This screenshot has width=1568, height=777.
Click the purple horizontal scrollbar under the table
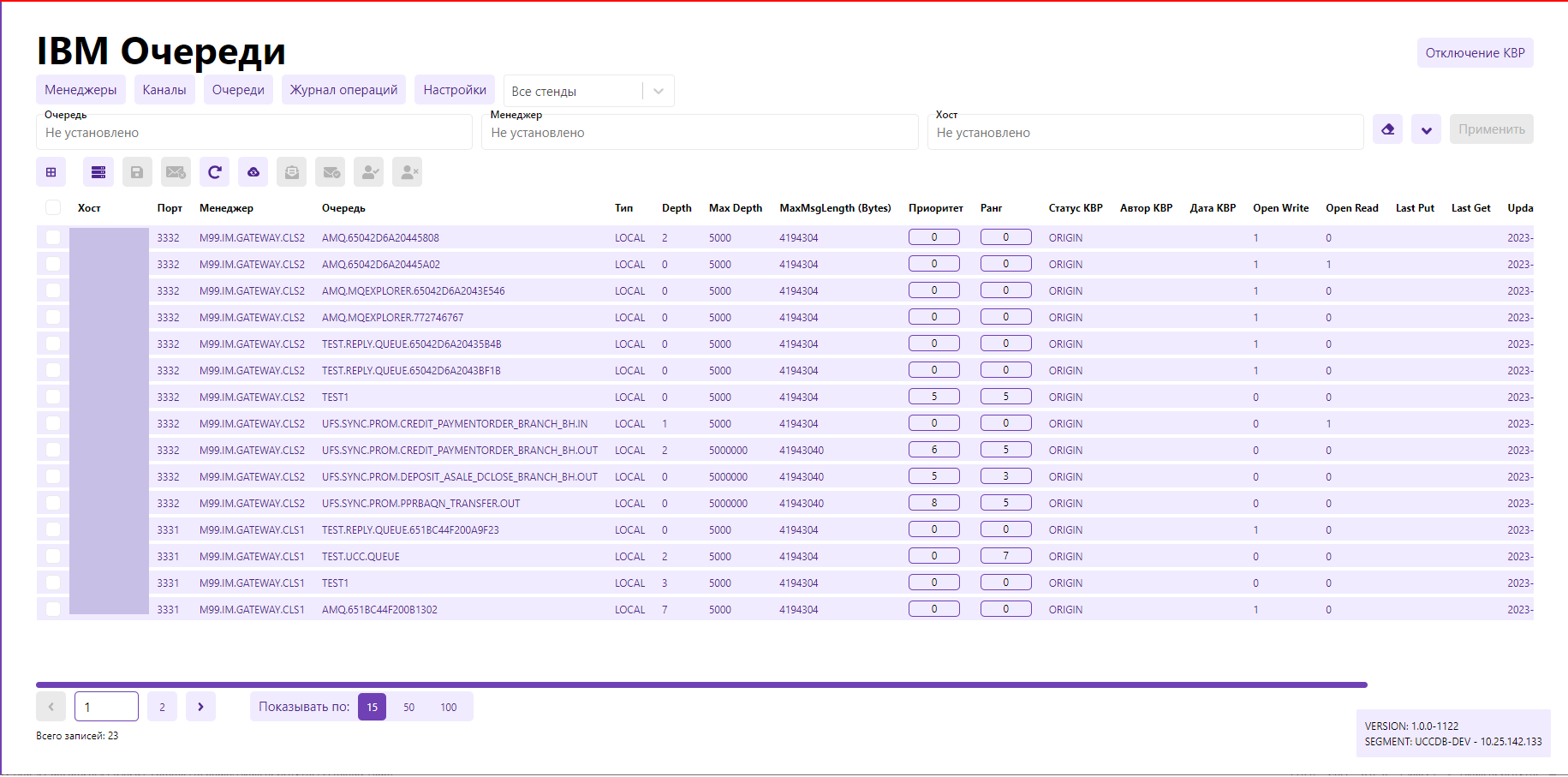[701, 684]
